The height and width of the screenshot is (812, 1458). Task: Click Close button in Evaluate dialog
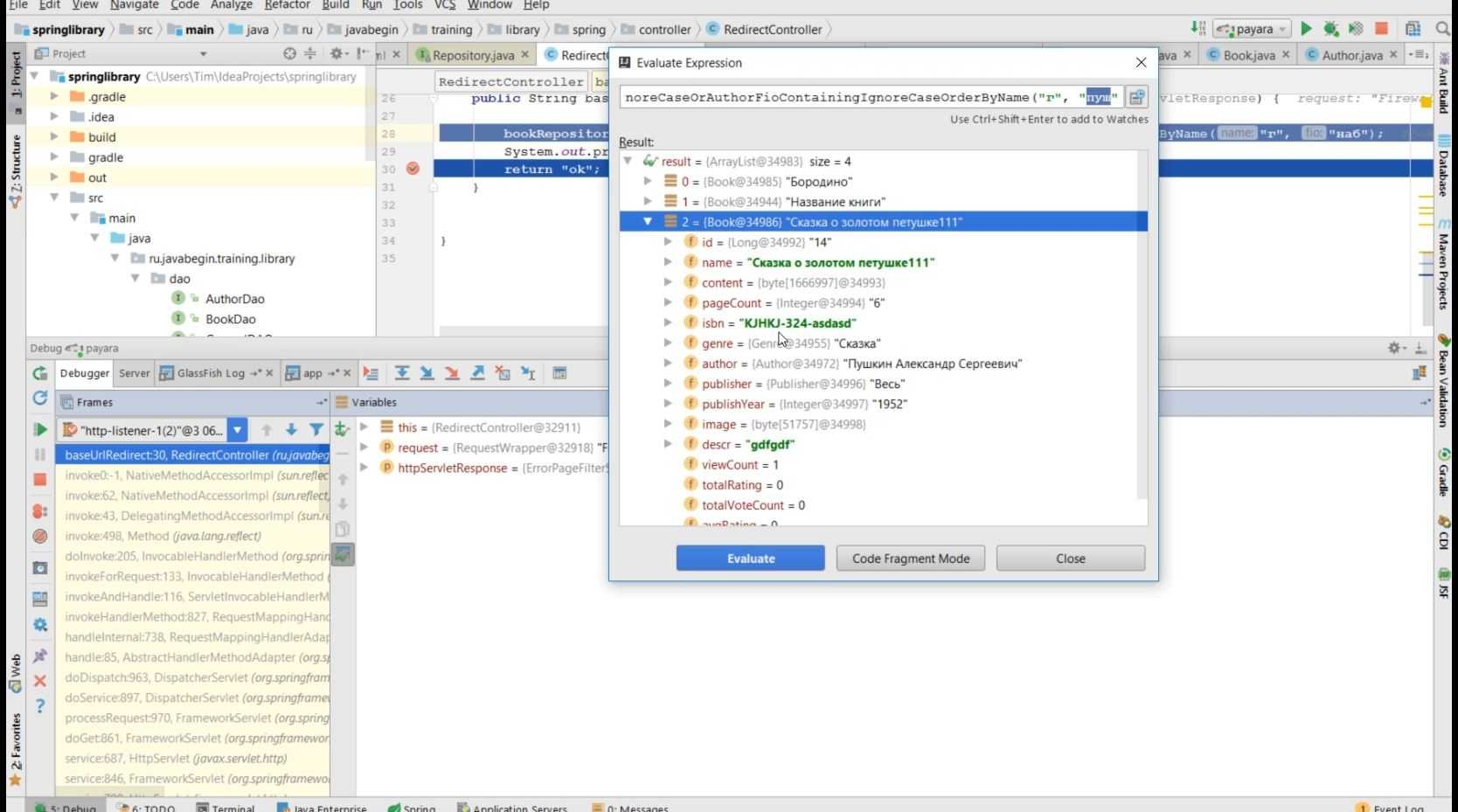(x=1070, y=559)
